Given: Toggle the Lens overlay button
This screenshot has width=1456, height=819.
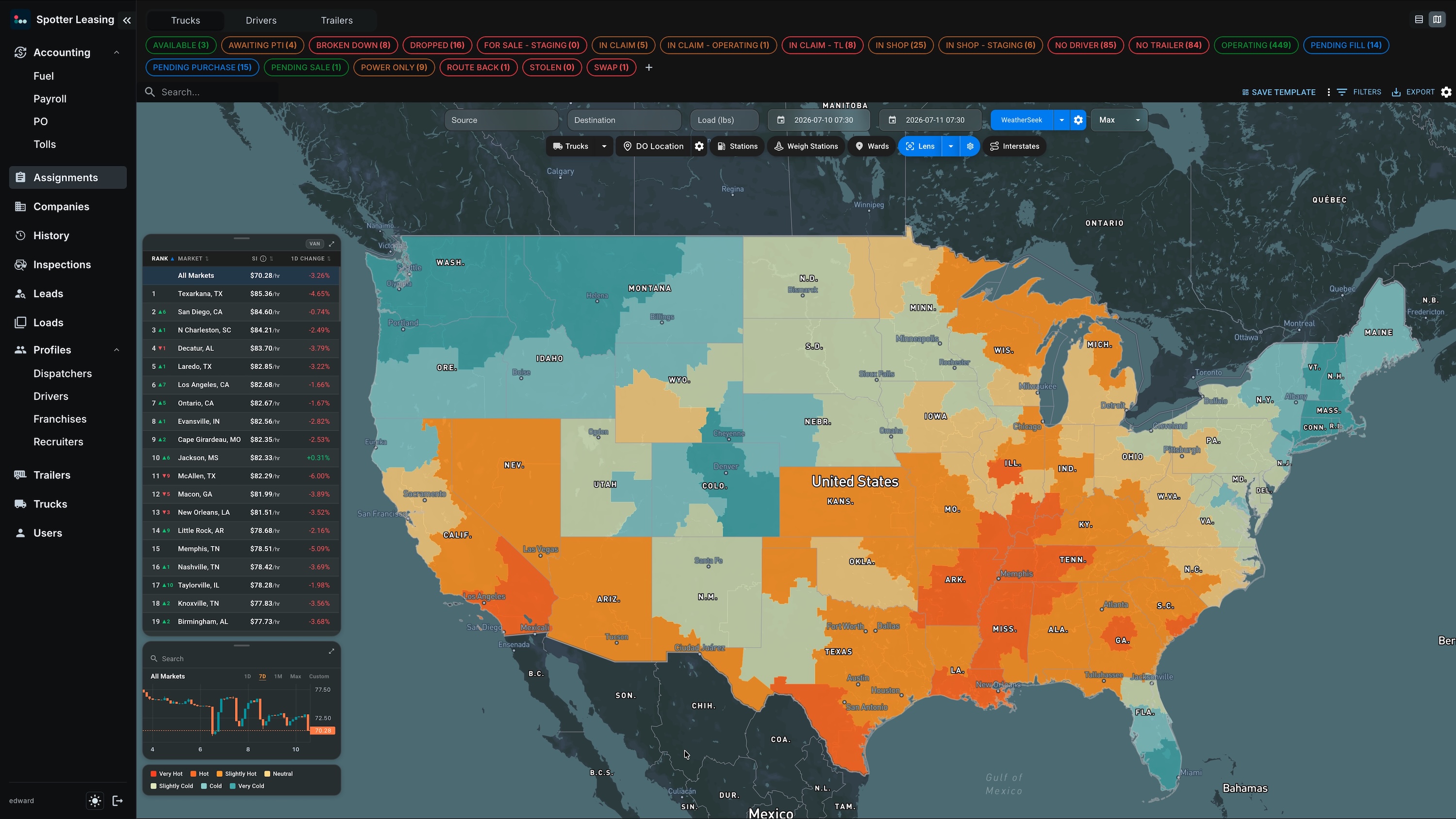Looking at the screenshot, I should point(920,147).
